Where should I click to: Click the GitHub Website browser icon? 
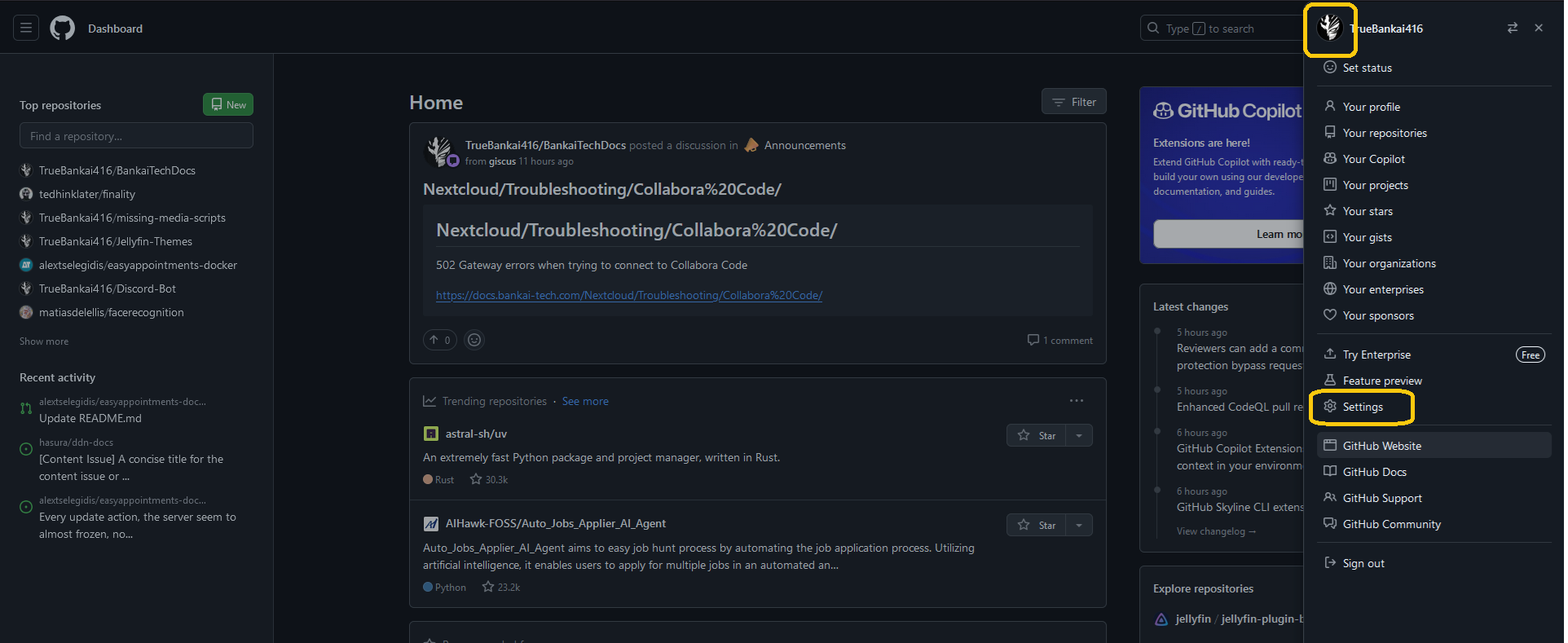click(1330, 446)
